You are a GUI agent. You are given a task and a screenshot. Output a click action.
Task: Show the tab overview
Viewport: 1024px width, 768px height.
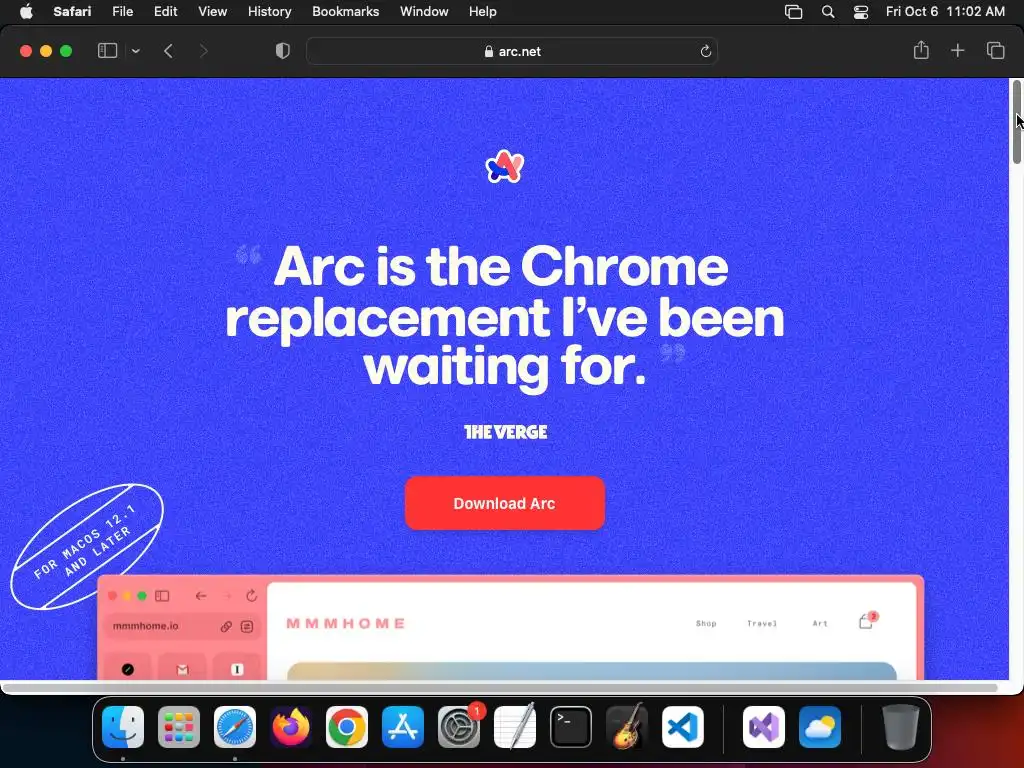995,50
